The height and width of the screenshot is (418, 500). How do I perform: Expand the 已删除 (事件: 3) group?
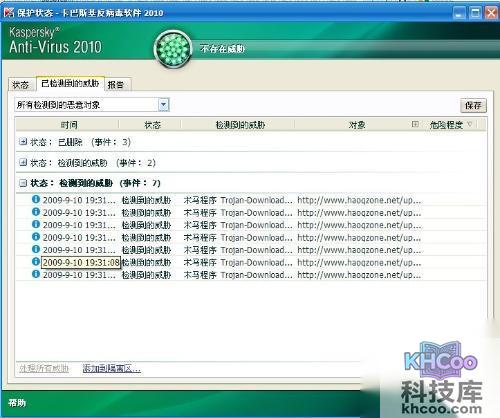[23, 142]
